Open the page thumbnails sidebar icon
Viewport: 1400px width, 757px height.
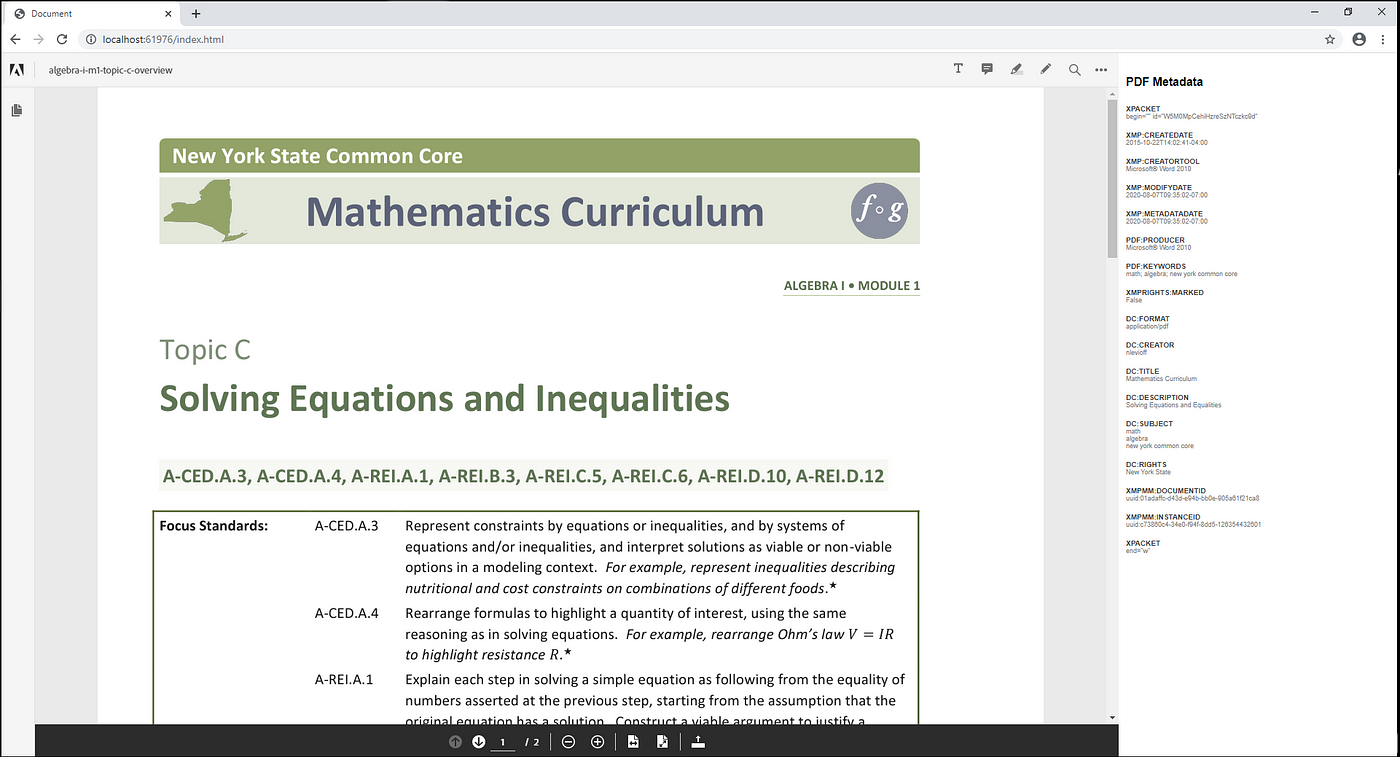coord(17,110)
